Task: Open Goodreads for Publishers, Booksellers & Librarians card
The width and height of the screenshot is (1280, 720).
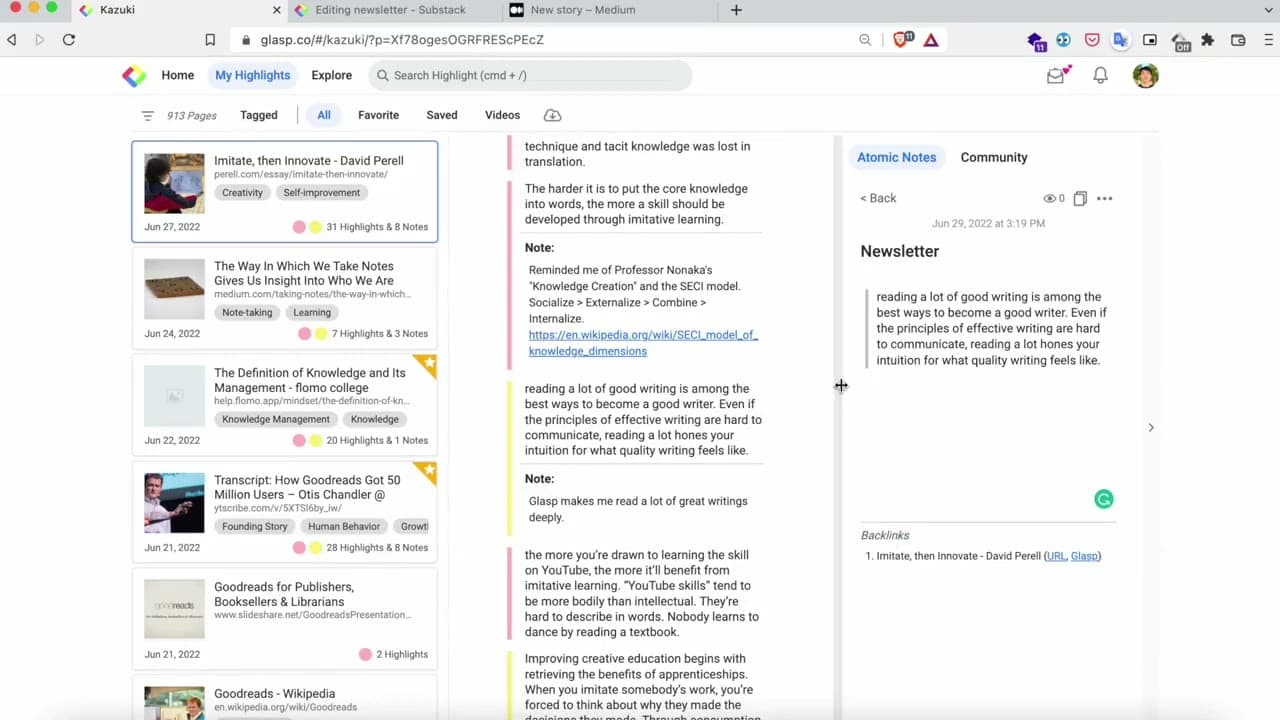Action: (285, 619)
